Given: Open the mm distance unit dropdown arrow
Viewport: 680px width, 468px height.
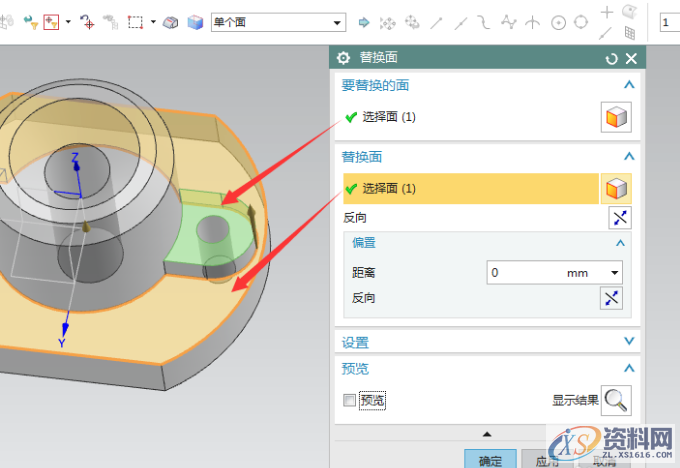Looking at the screenshot, I should pyautogui.click(x=614, y=272).
